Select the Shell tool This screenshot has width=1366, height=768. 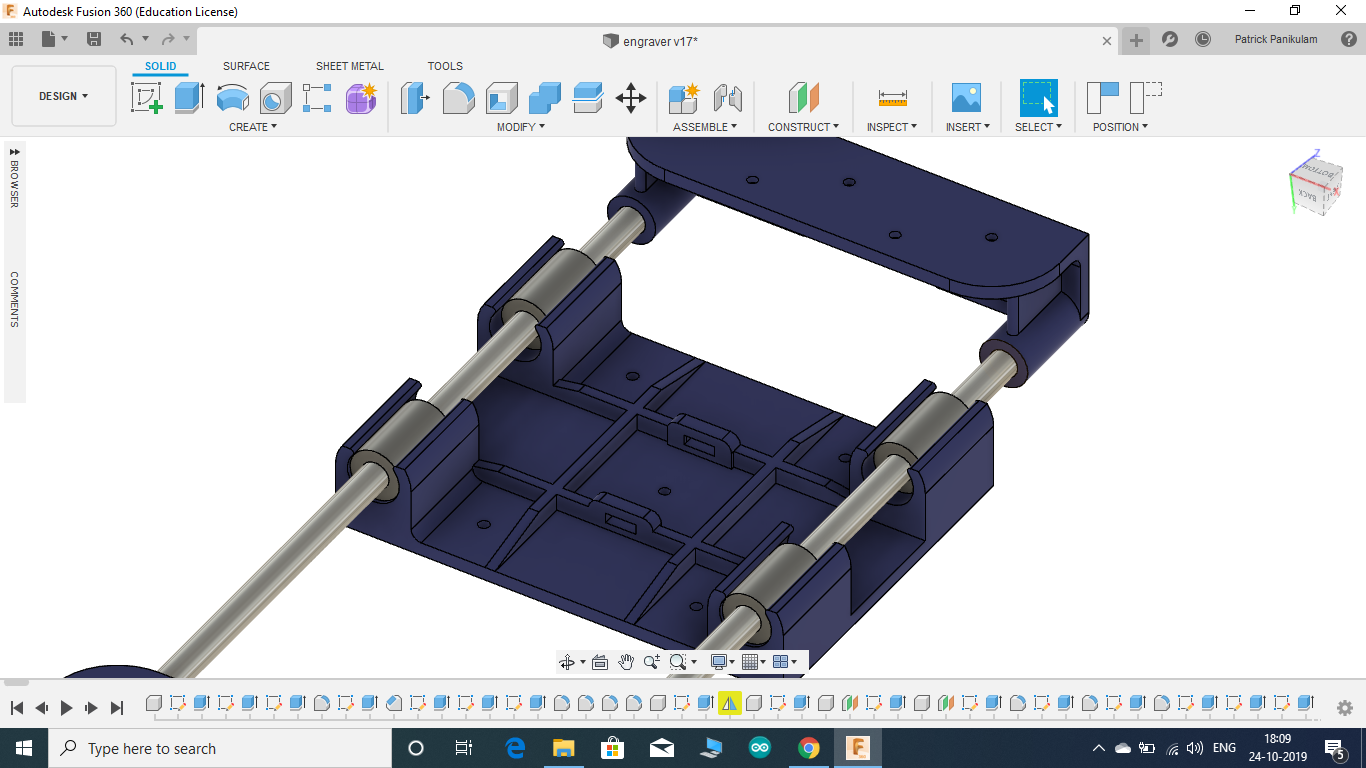[501, 97]
